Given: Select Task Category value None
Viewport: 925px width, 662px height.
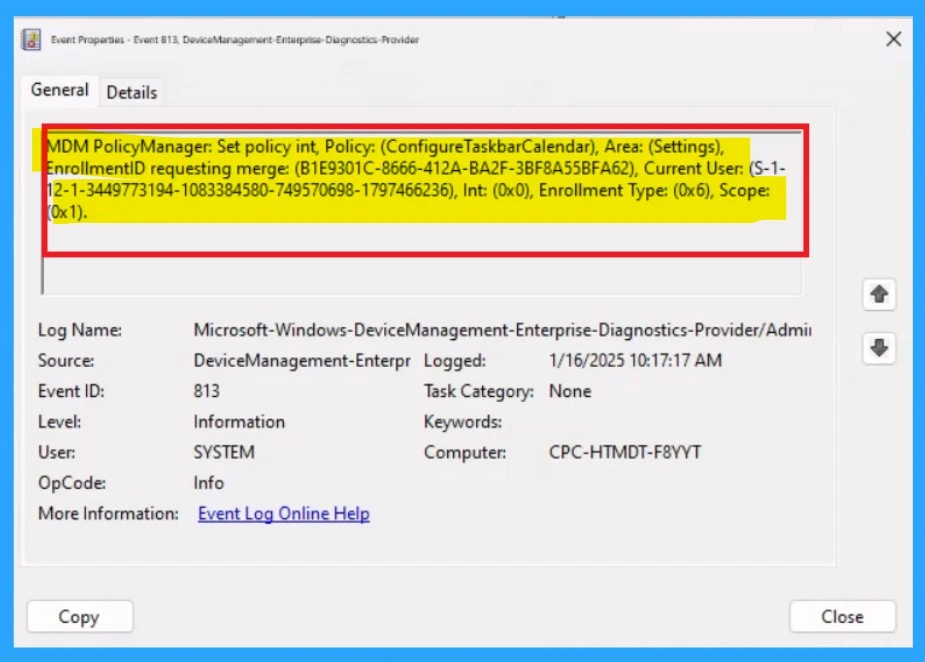Looking at the screenshot, I should [570, 391].
